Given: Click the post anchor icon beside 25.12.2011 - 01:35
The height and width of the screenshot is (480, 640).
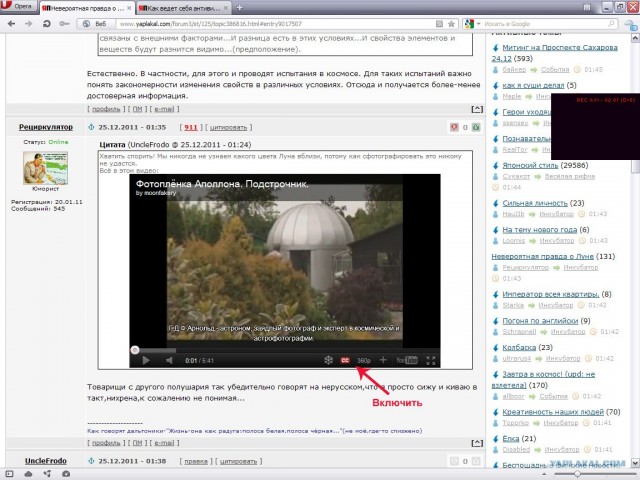Looking at the screenshot, I should (x=91, y=127).
